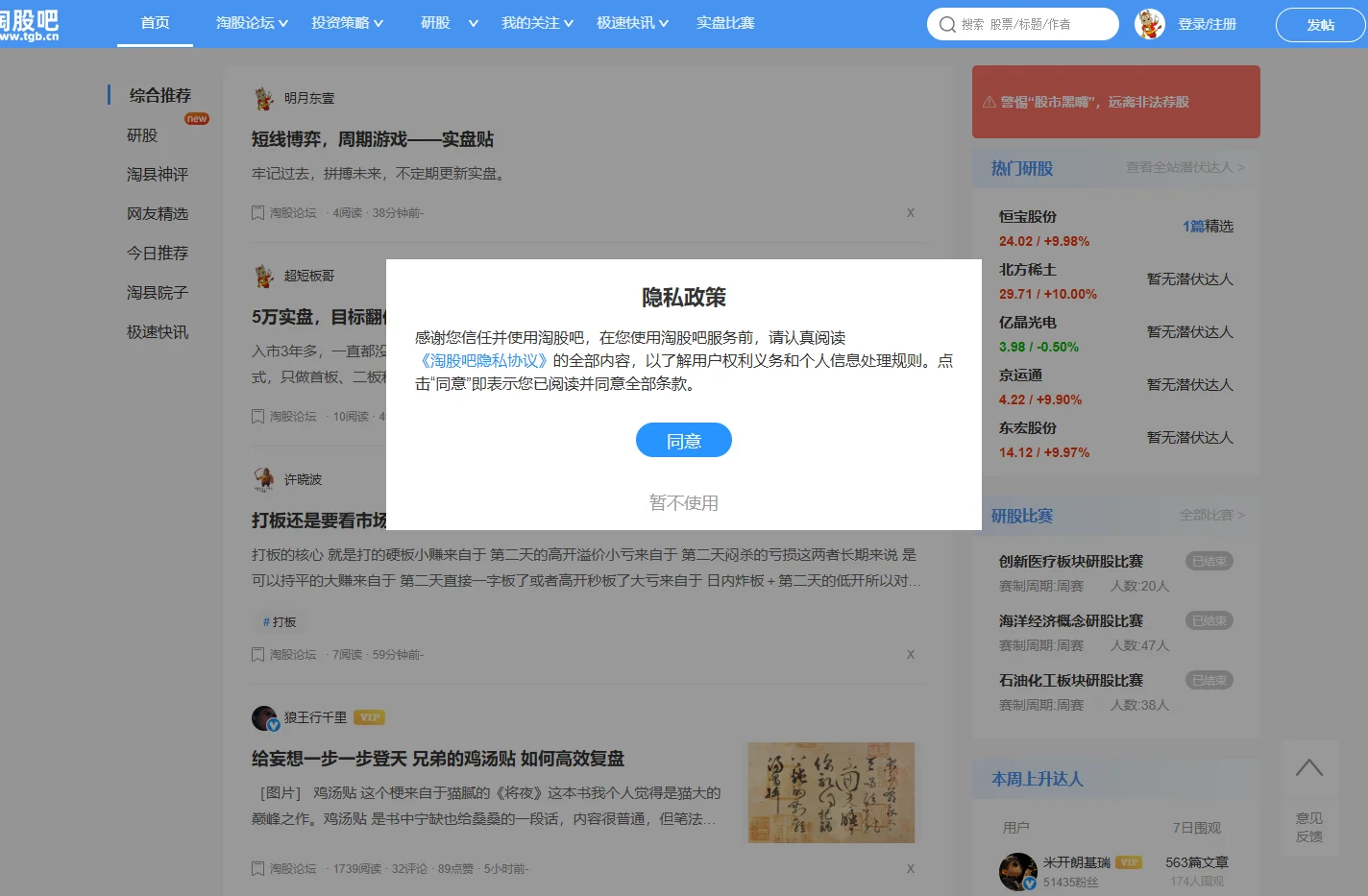Focus the 搜索 股票/标题/作者 search field
The height and width of the screenshot is (896, 1368).
point(1023,24)
